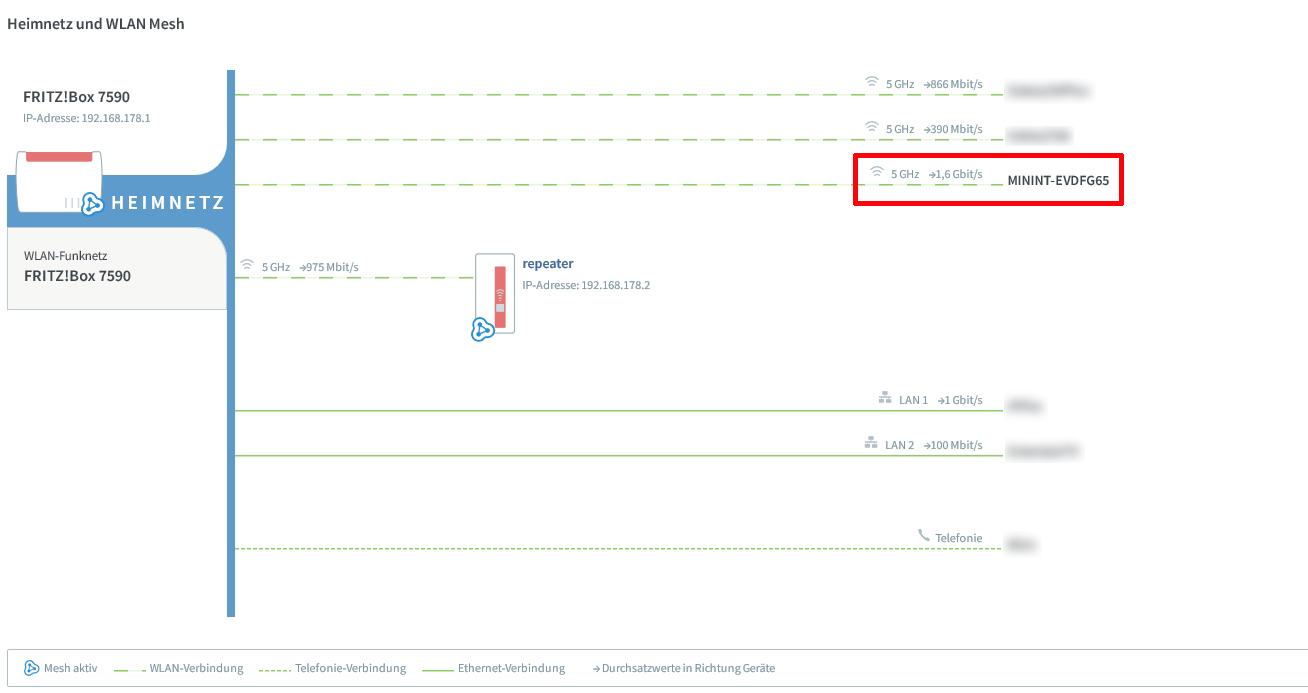Viewport: 1308px width, 693px height.
Task: Click the blurred device name on the 866 Mbit/s line
Action: (1048, 91)
